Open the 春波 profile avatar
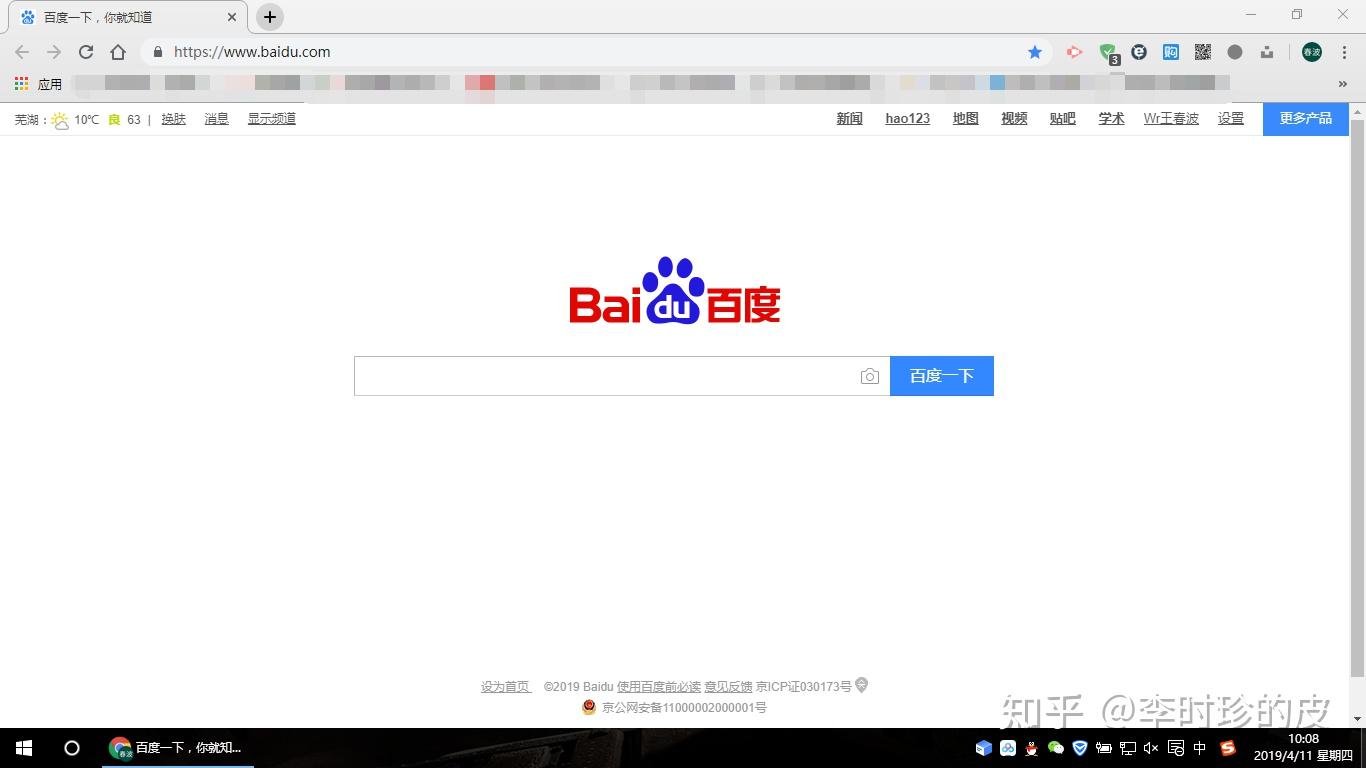Screen dimensions: 1366x768 click(1312, 52)
